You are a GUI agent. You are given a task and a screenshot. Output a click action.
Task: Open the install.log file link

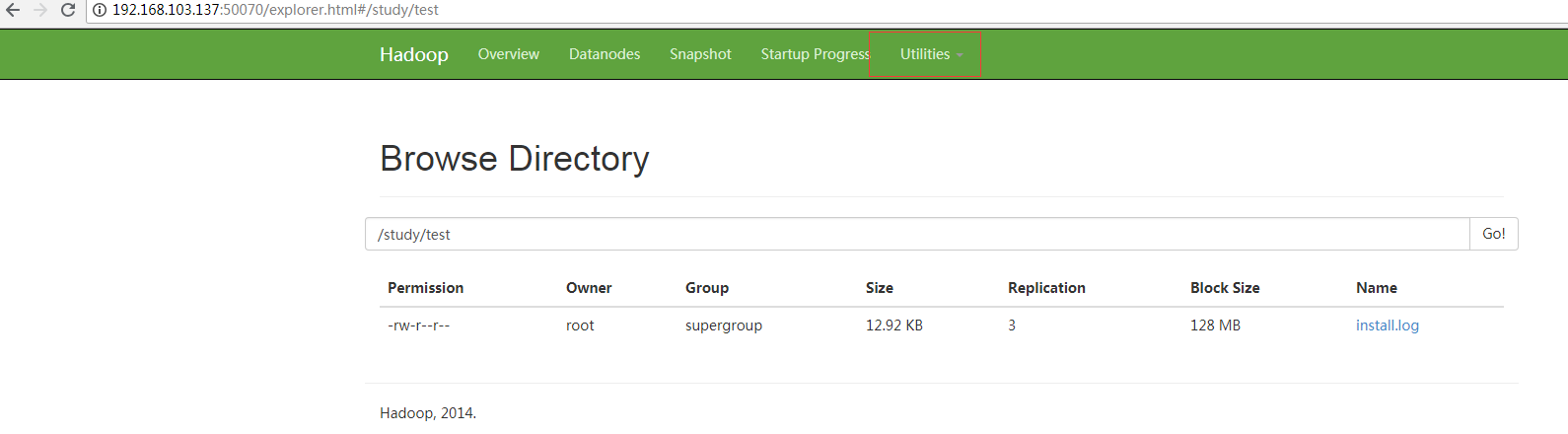coord(1388,325)
